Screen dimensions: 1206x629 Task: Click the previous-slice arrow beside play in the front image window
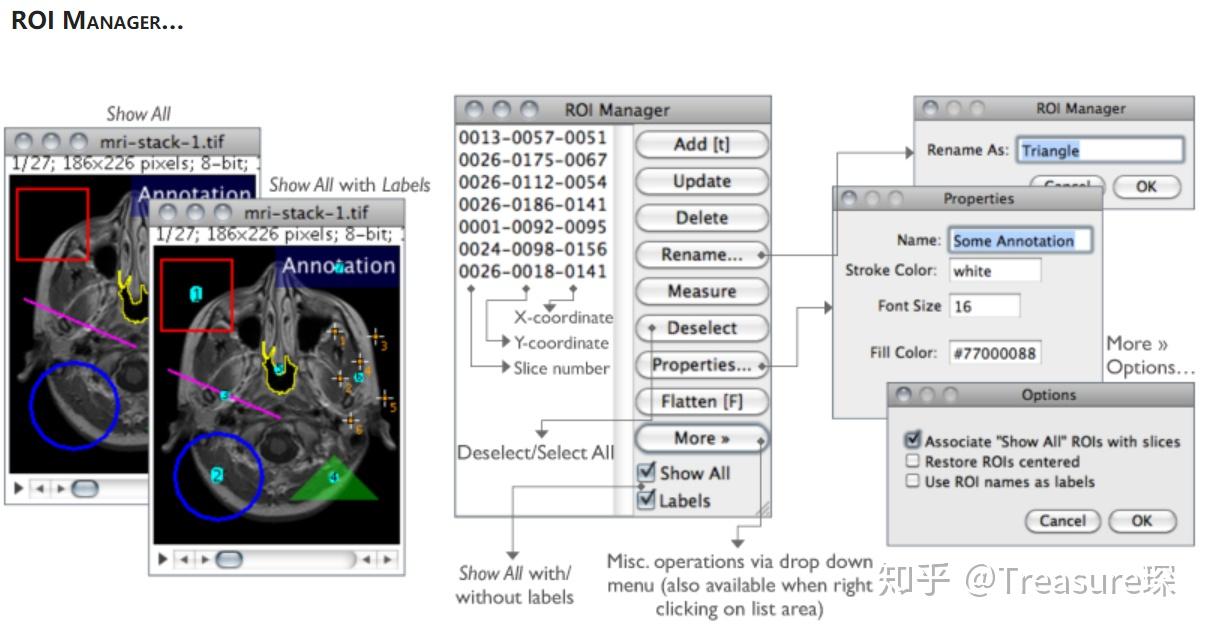click(183, 559)
